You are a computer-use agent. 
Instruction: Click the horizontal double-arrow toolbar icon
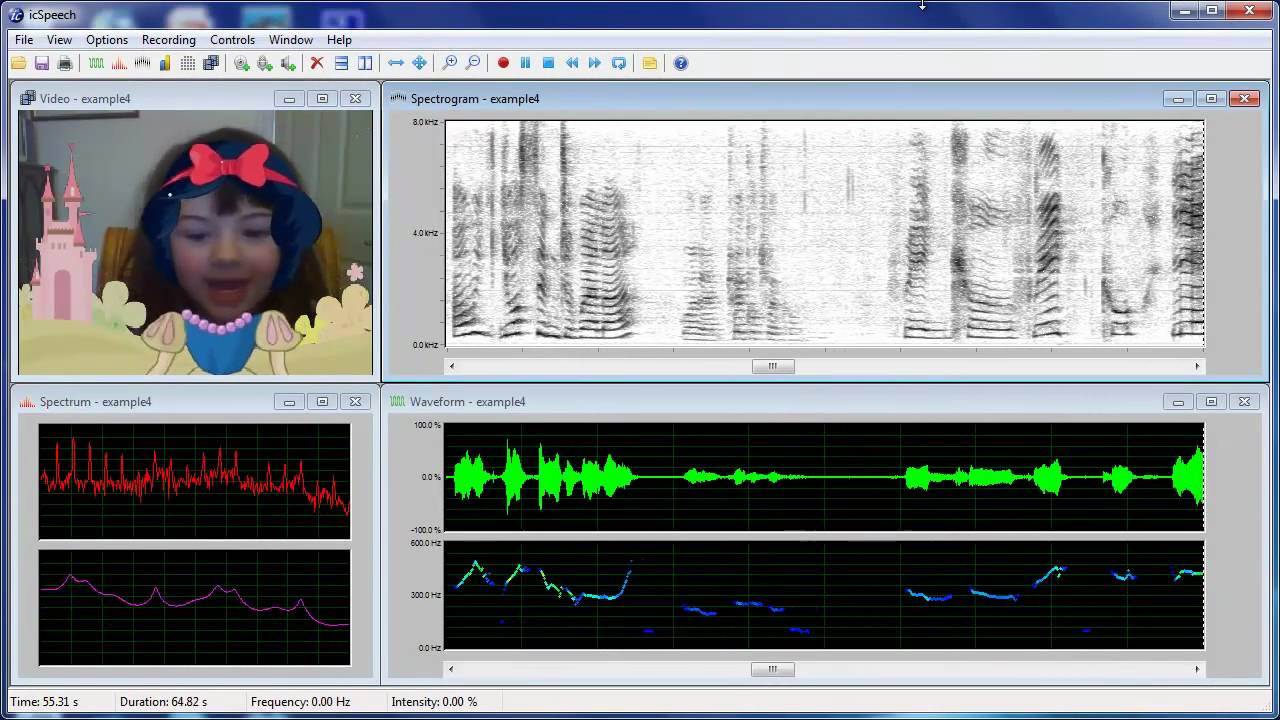point(396,63)
